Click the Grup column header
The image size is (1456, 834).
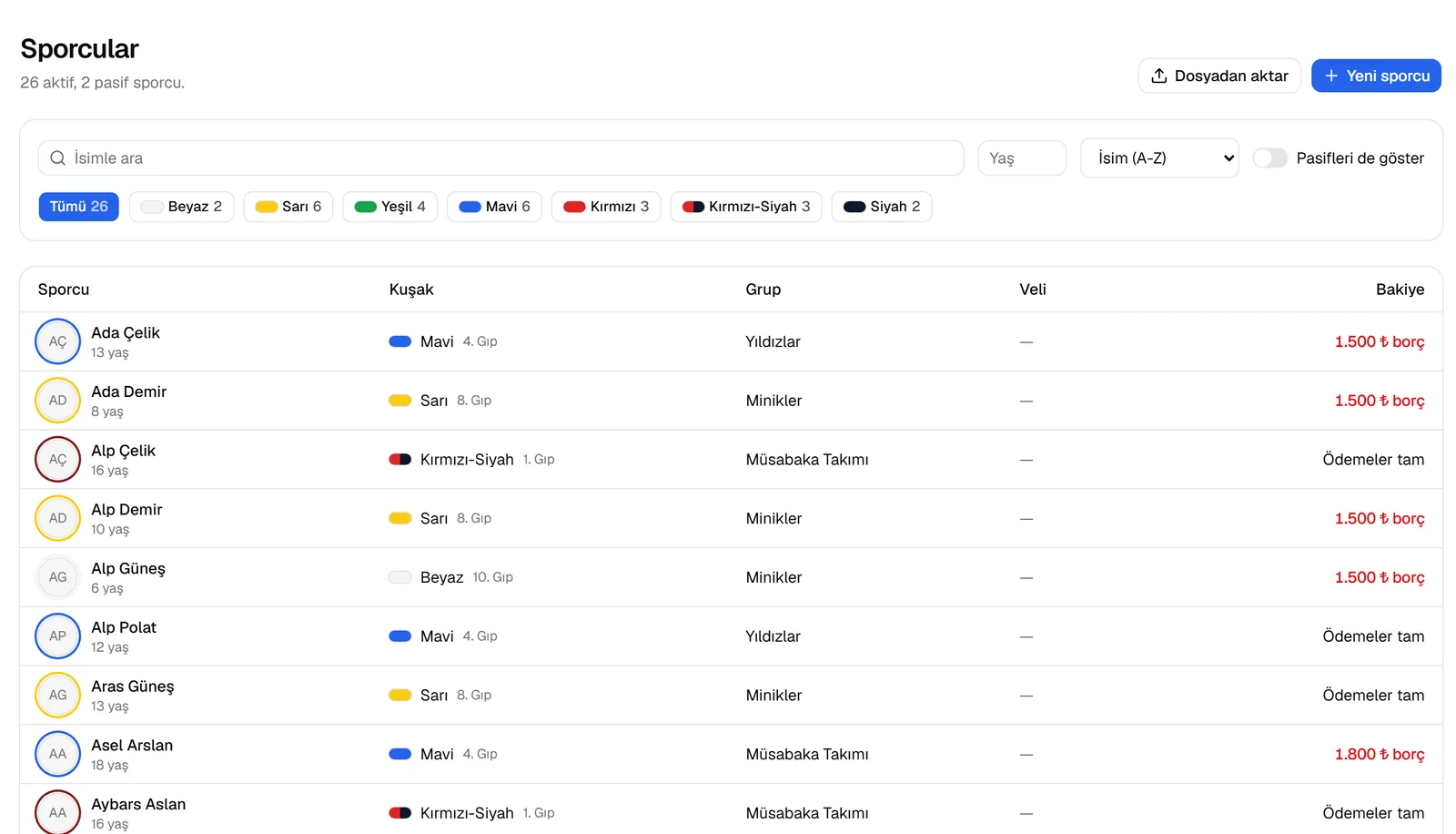tap(763, 290)
